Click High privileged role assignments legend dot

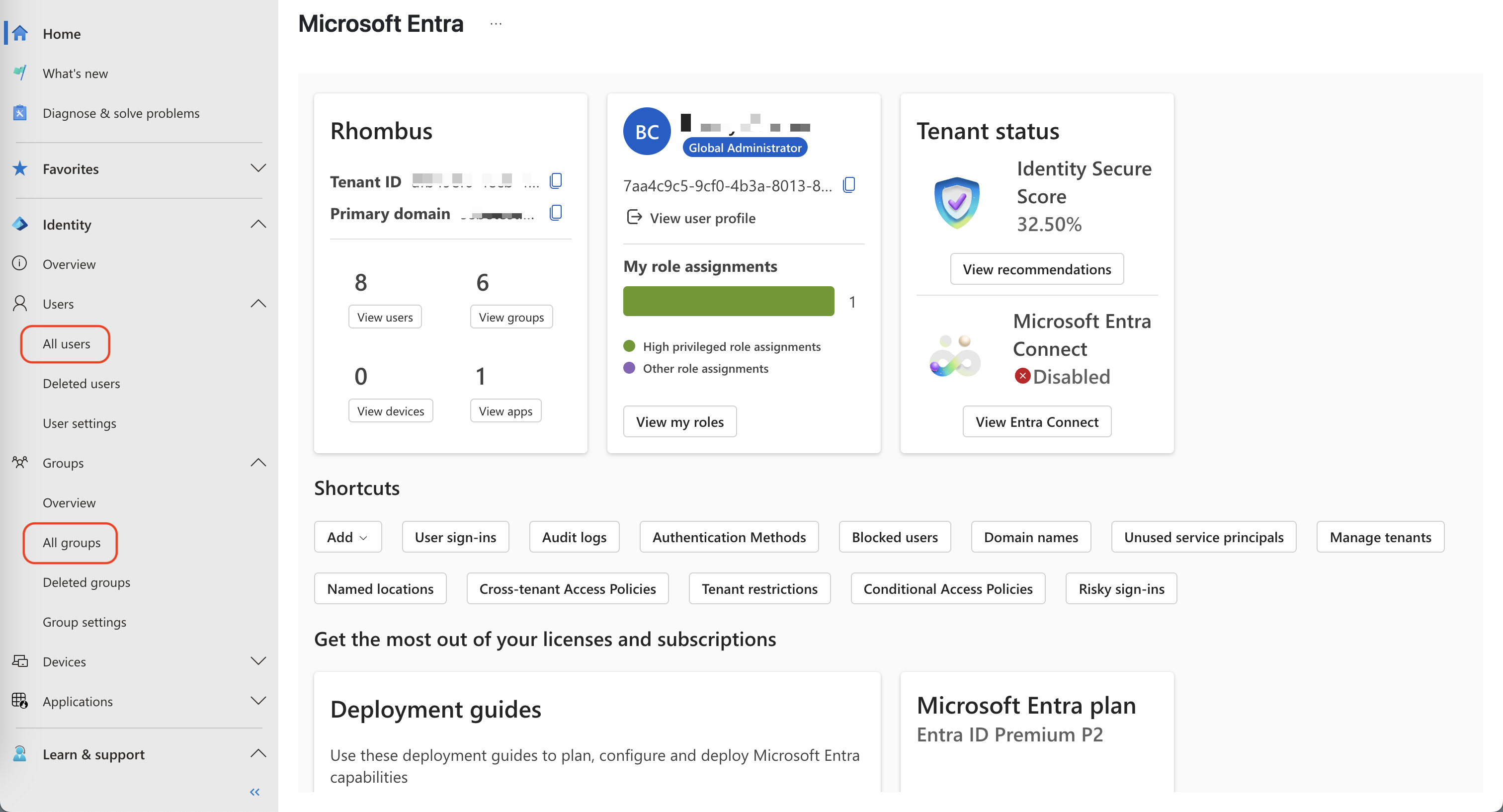click(629, 345)
